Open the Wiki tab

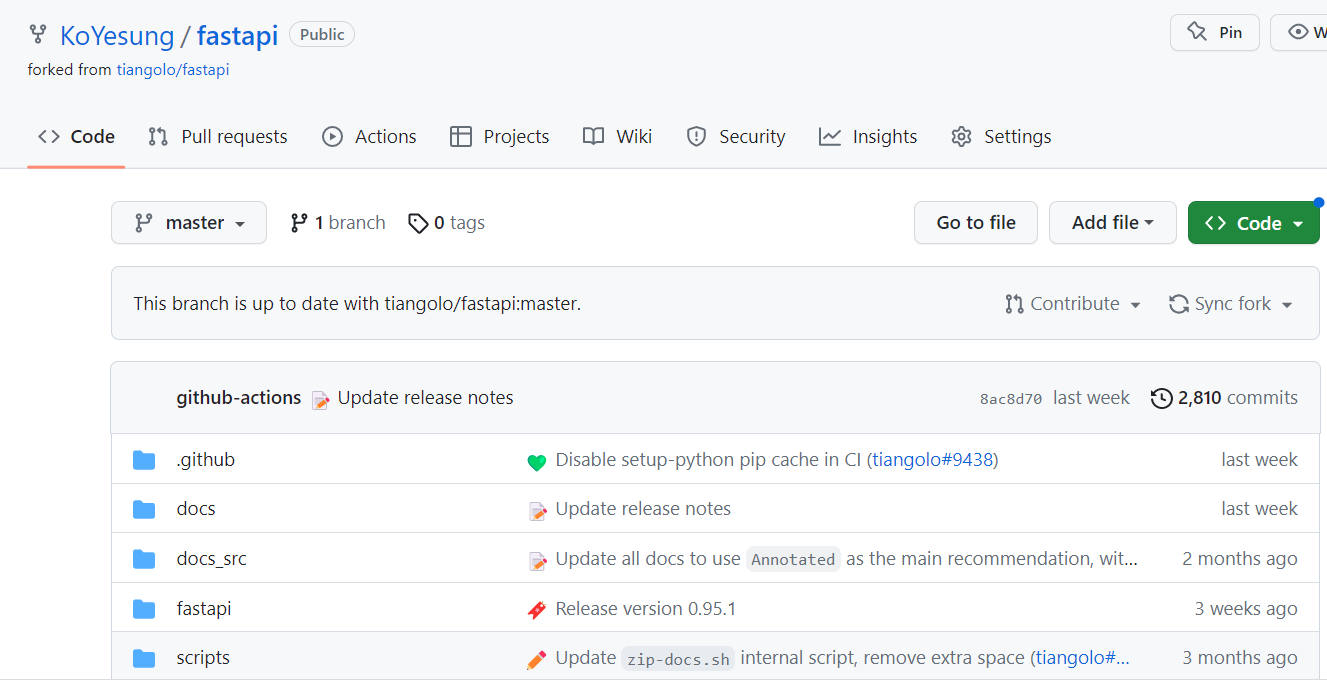point(618,137)
